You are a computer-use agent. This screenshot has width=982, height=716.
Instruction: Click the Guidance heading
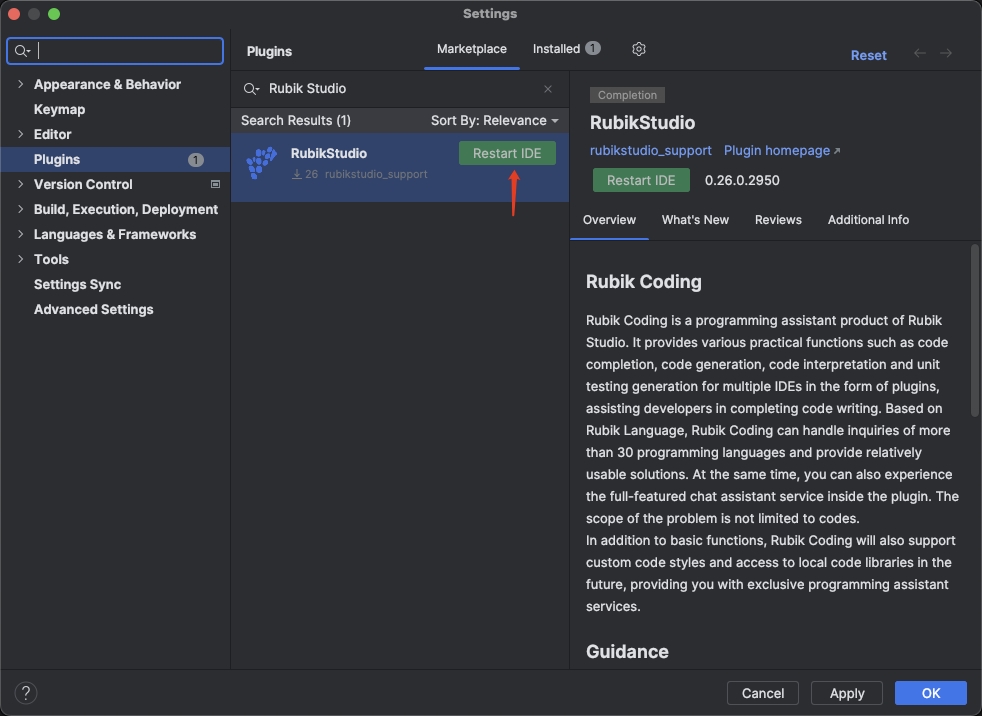point(628,651)
